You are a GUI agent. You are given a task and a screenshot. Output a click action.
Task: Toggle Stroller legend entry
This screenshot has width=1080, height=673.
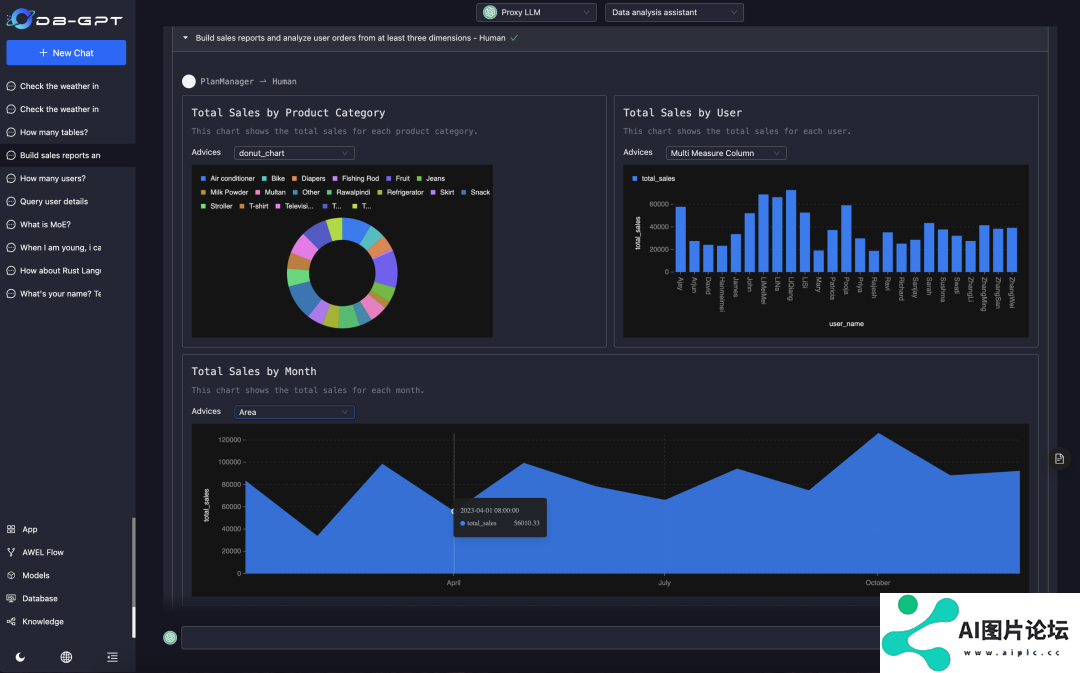[216, 206]
